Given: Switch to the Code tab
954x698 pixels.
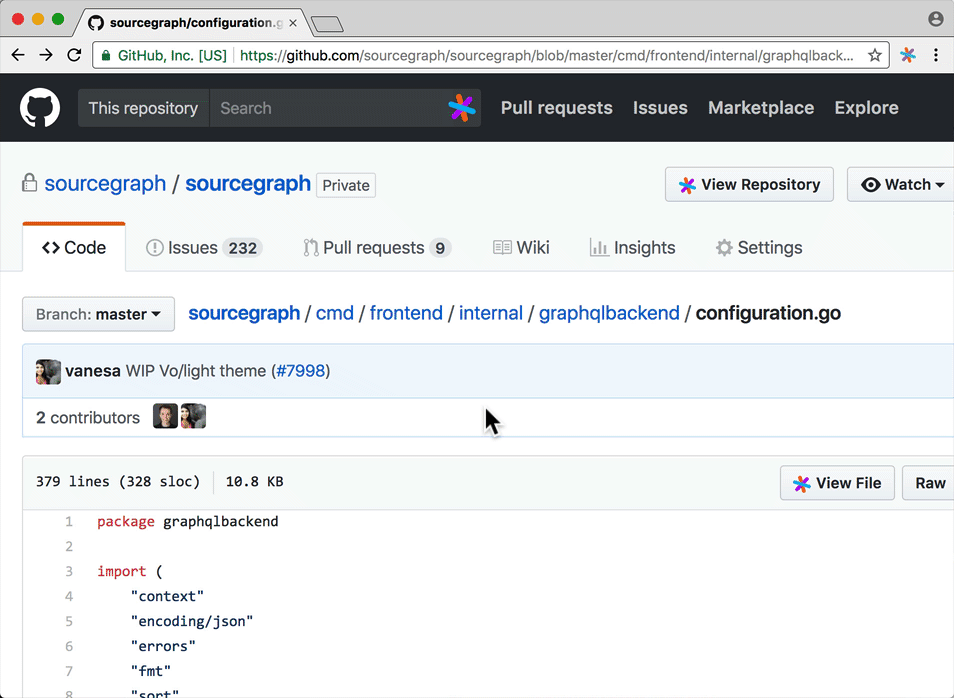Looking at the screenshot, I should tap(73, 247).
